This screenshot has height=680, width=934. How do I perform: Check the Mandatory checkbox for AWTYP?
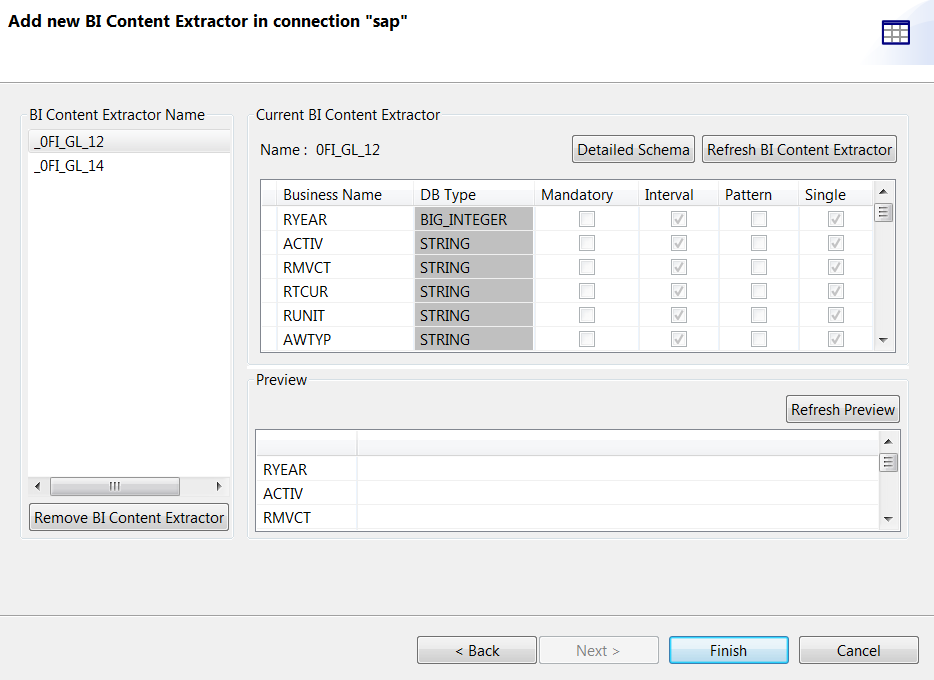586,339
